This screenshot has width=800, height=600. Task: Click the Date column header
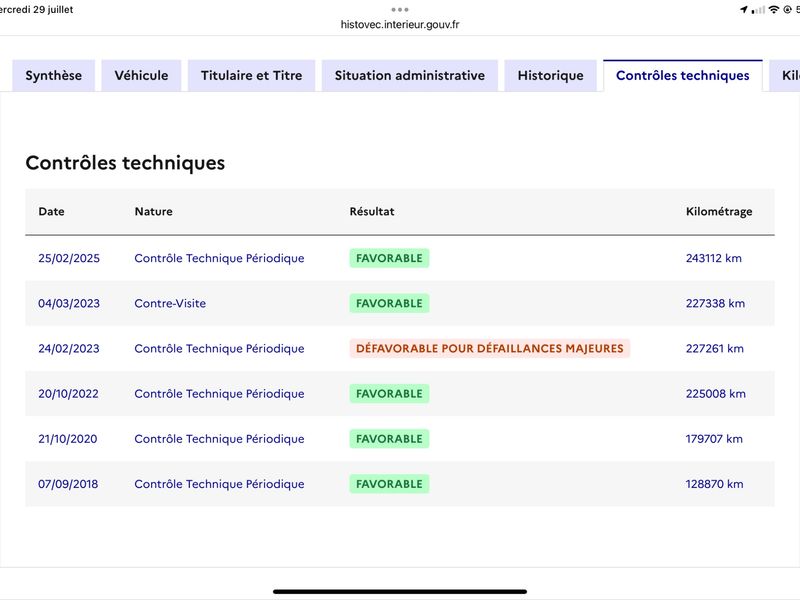click(x=52, y=211)
